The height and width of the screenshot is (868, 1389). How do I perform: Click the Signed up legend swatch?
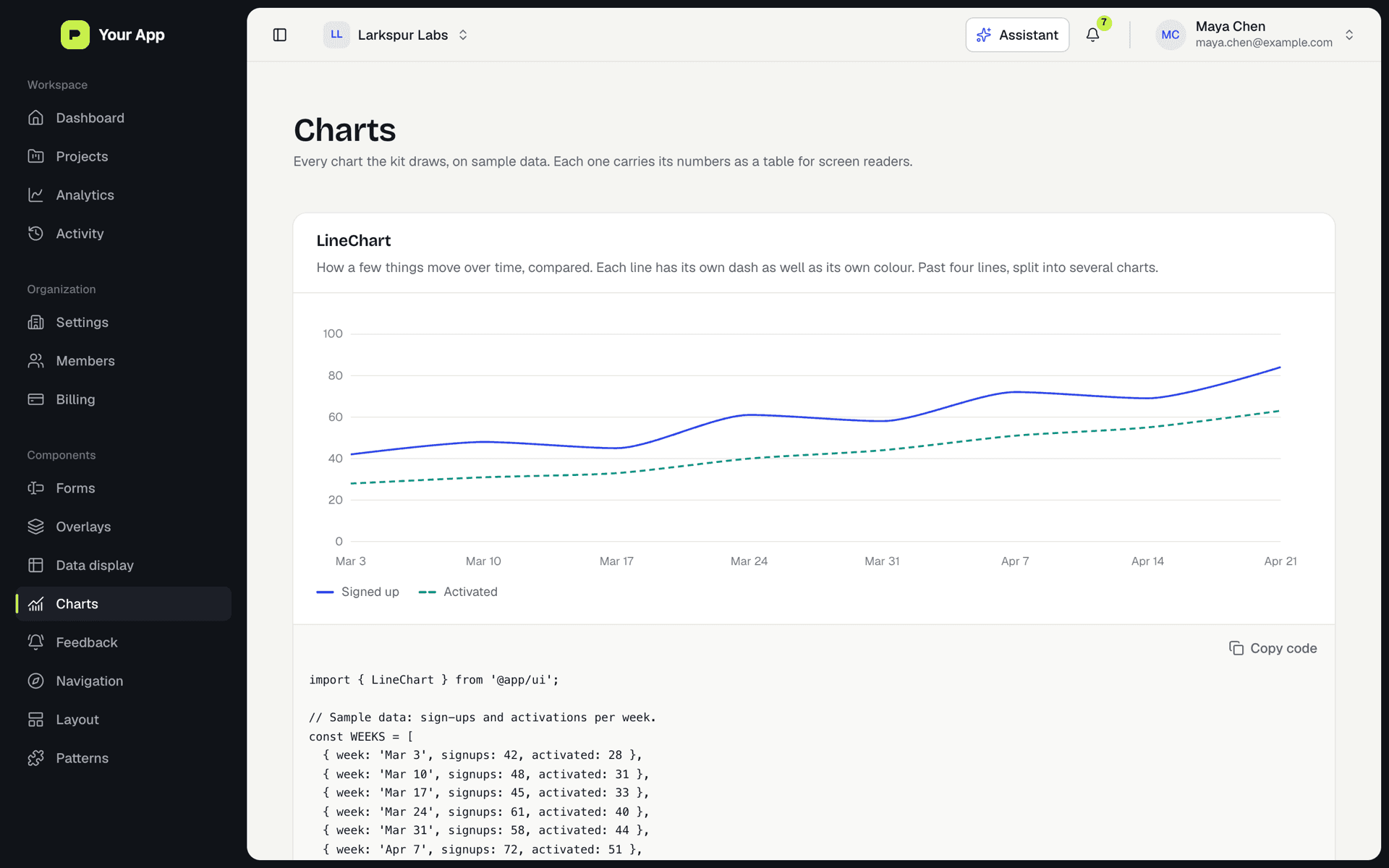[325, 592]
